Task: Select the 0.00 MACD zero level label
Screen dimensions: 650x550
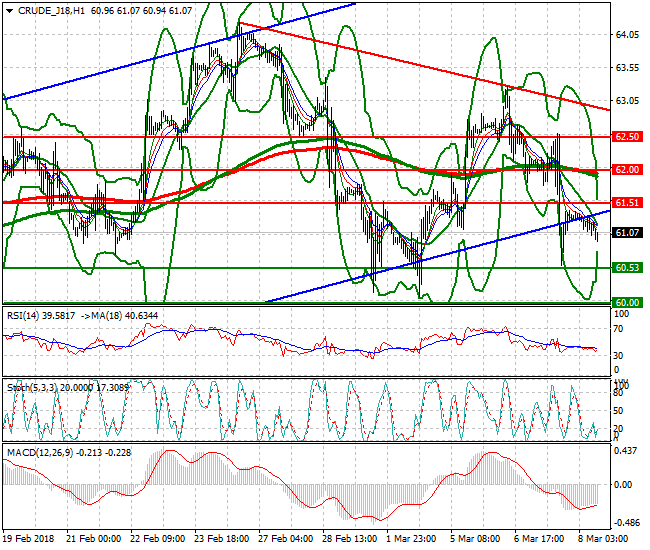Action: (623, 485)
